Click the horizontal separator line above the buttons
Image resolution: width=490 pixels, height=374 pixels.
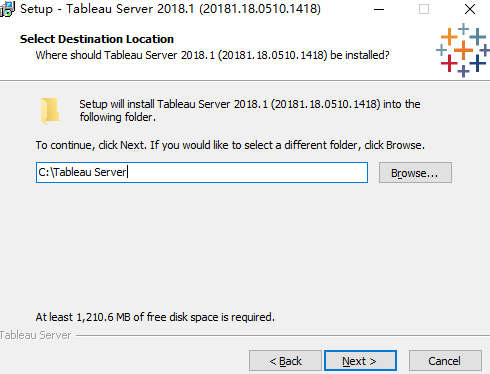[283, 335]
